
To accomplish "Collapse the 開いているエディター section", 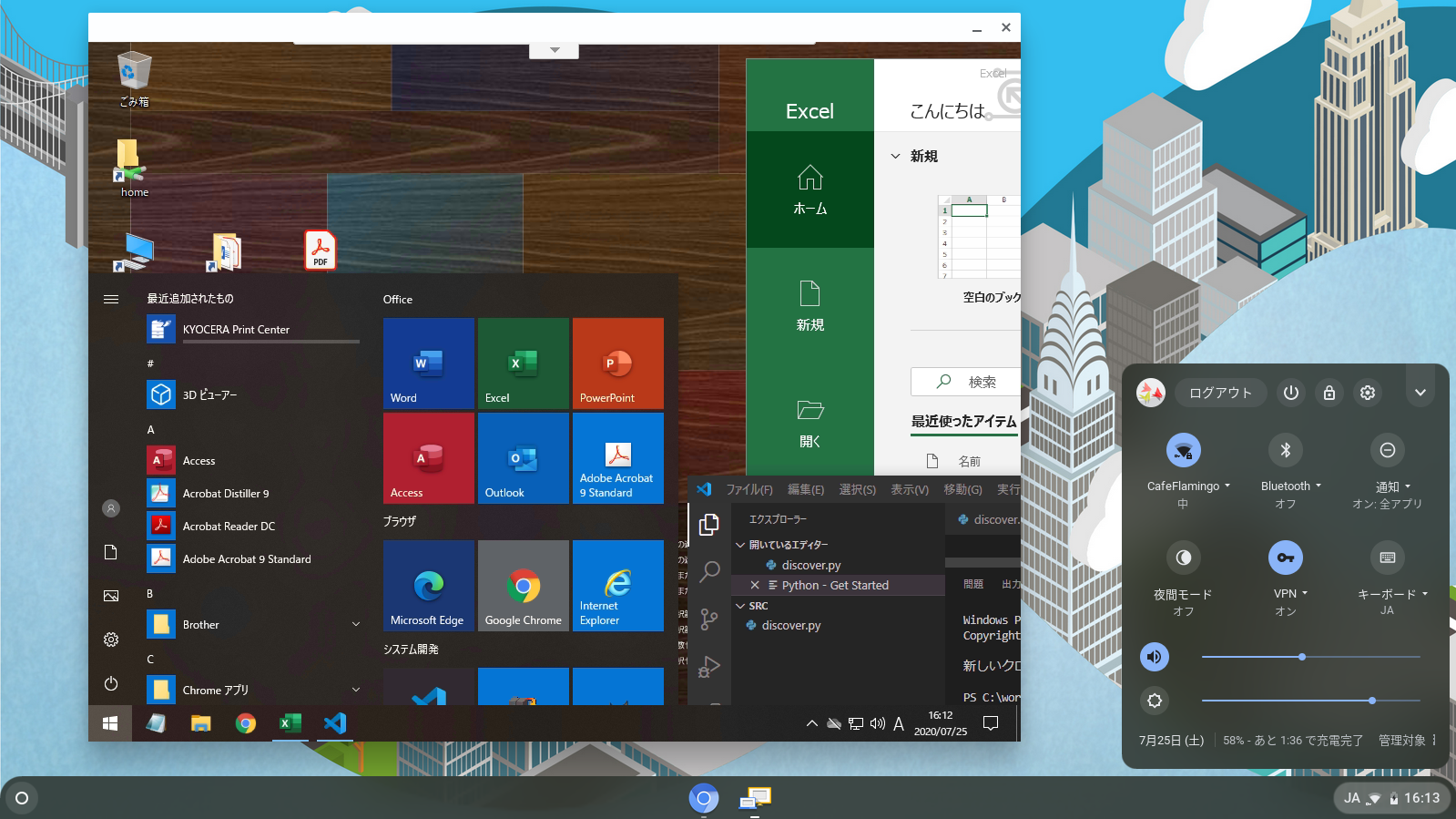I will click(740, 545).
